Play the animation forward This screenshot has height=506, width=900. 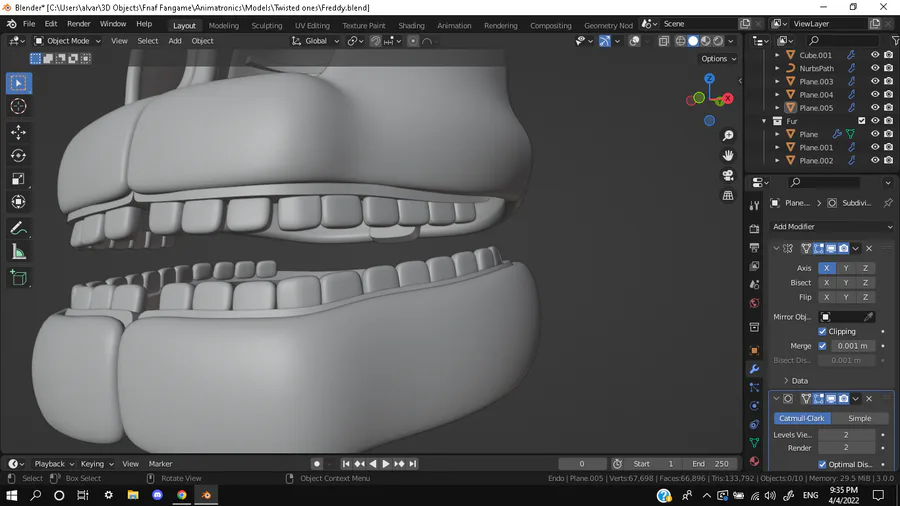pos(386,464)
